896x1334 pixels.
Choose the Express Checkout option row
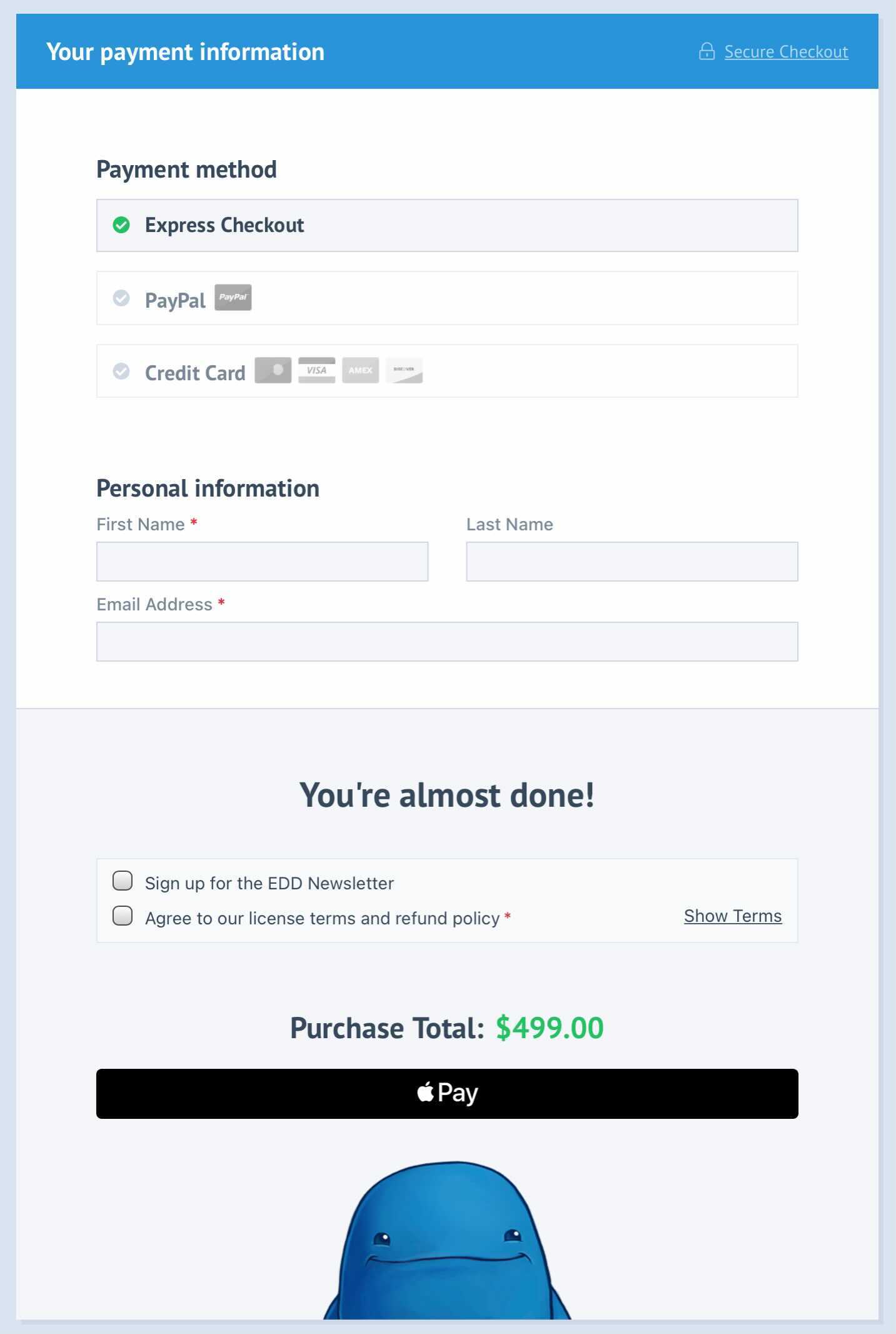[x=447, y=226]
